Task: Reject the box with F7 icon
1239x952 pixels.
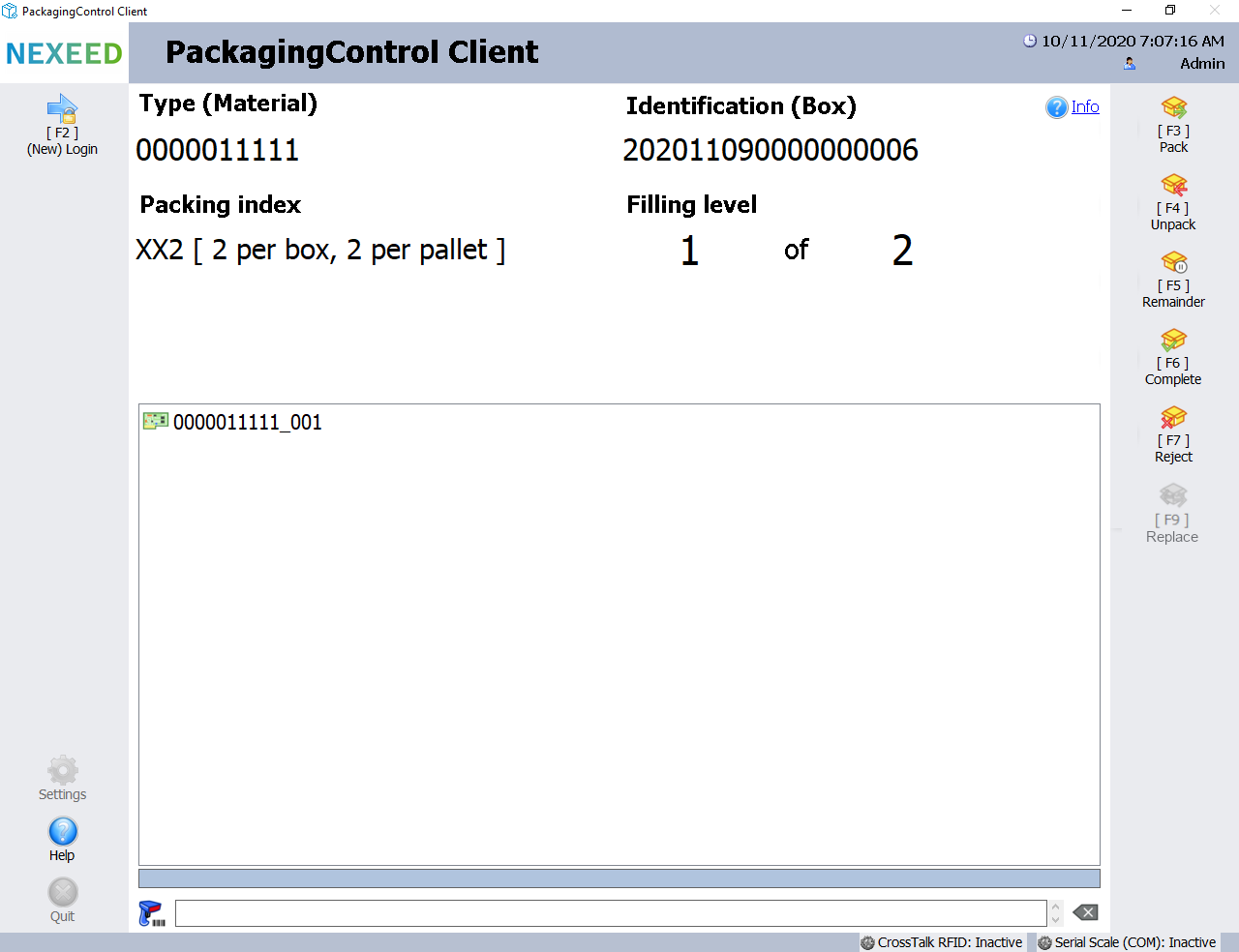Action: pos(1173,417)
